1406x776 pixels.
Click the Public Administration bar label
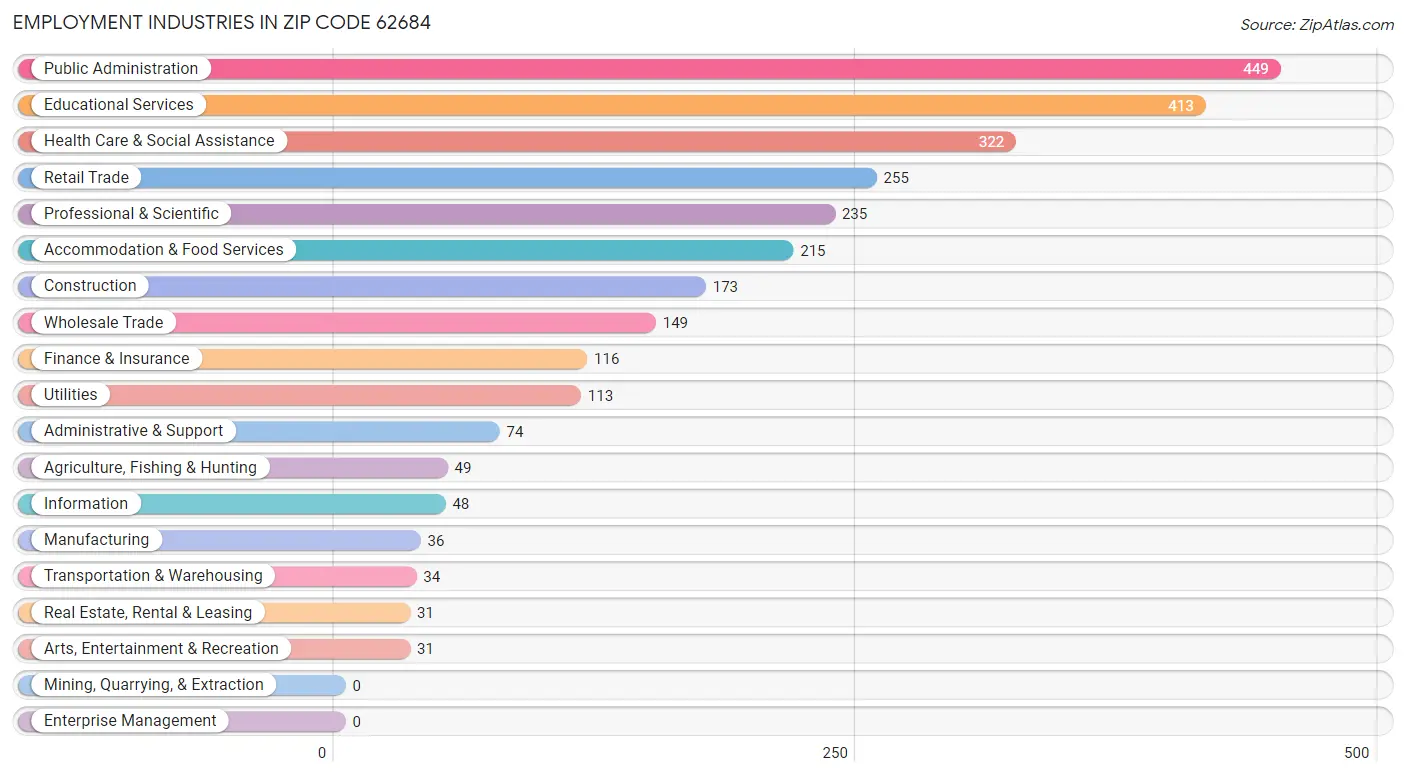121,69
